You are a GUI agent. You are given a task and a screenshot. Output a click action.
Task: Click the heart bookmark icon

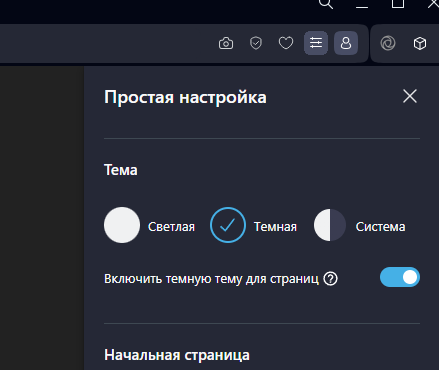(286, 43)
